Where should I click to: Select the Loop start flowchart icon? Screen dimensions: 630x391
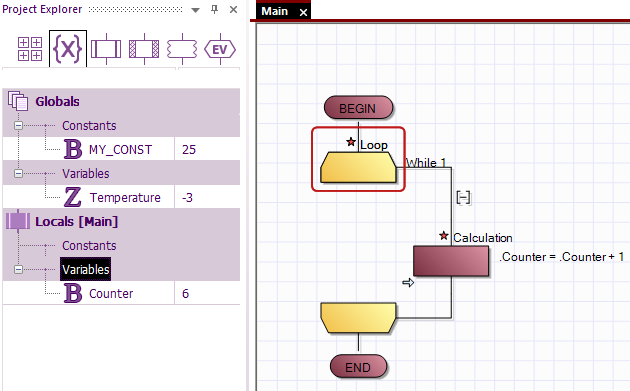click(358, 167)
